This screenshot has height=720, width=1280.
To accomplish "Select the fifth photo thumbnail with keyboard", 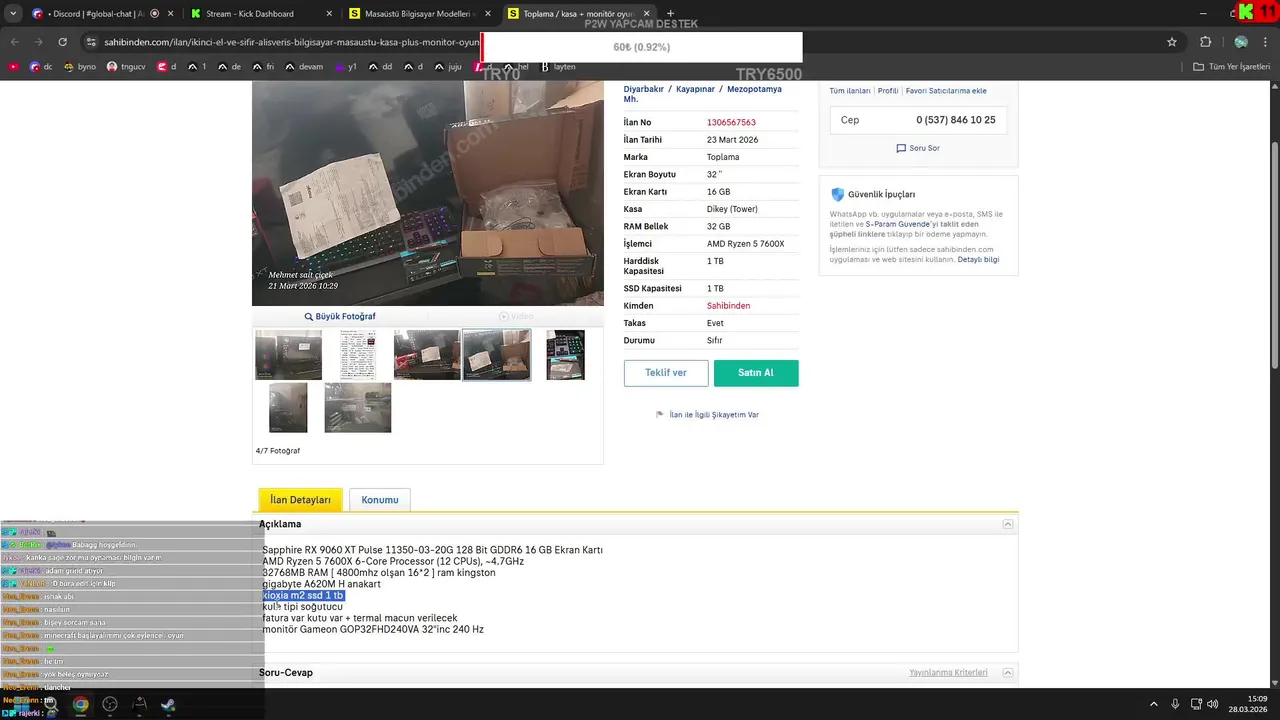I will point(565,355).
